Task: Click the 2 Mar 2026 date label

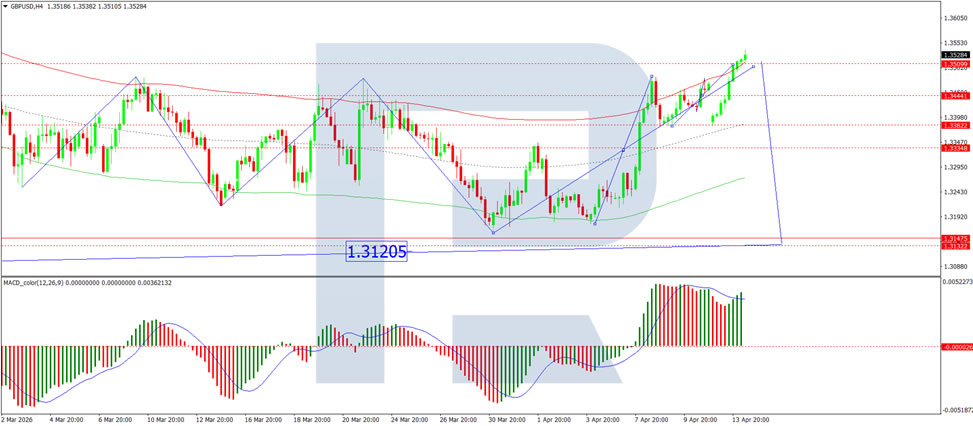Action: click(15, 419)
